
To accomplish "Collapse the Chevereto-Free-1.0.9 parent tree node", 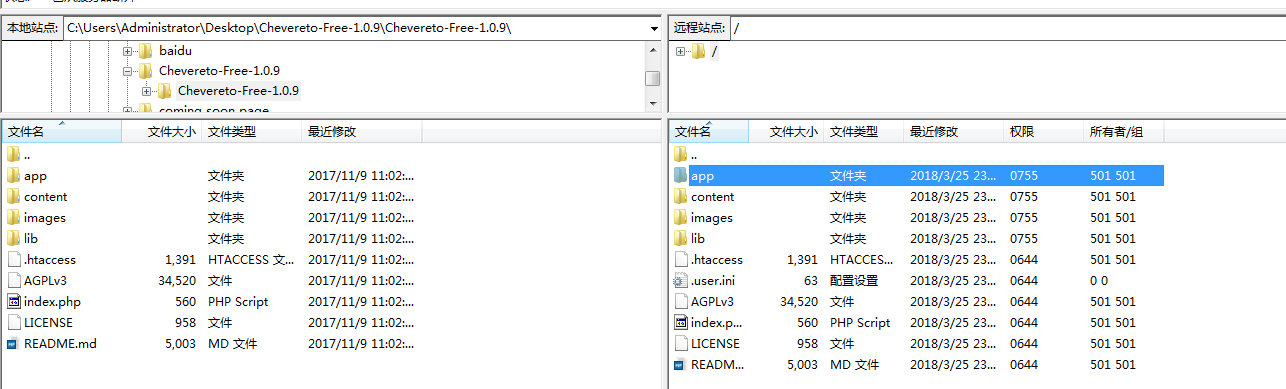I will 128,71.
